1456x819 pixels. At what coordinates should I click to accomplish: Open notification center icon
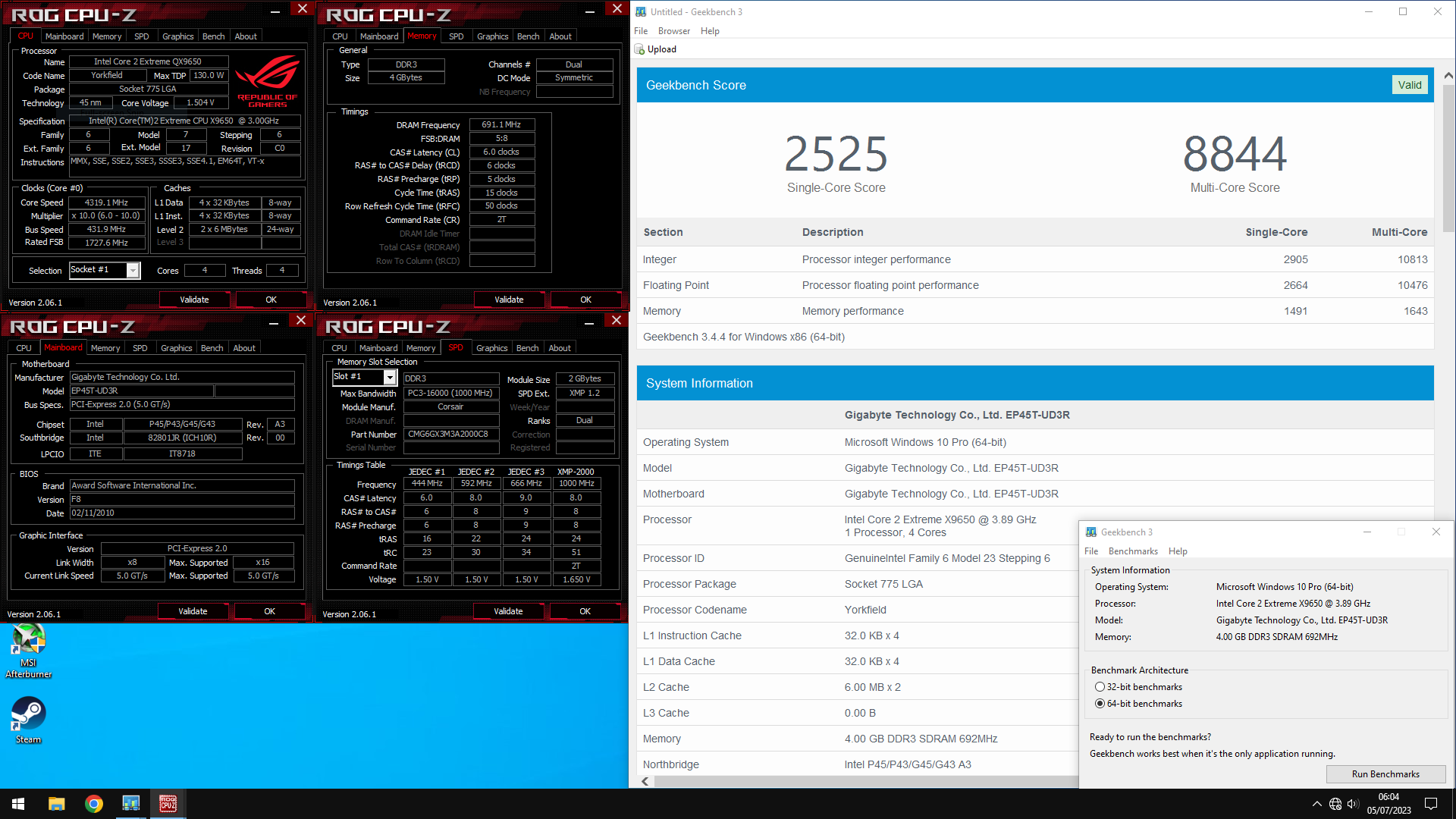point(1431,804)
